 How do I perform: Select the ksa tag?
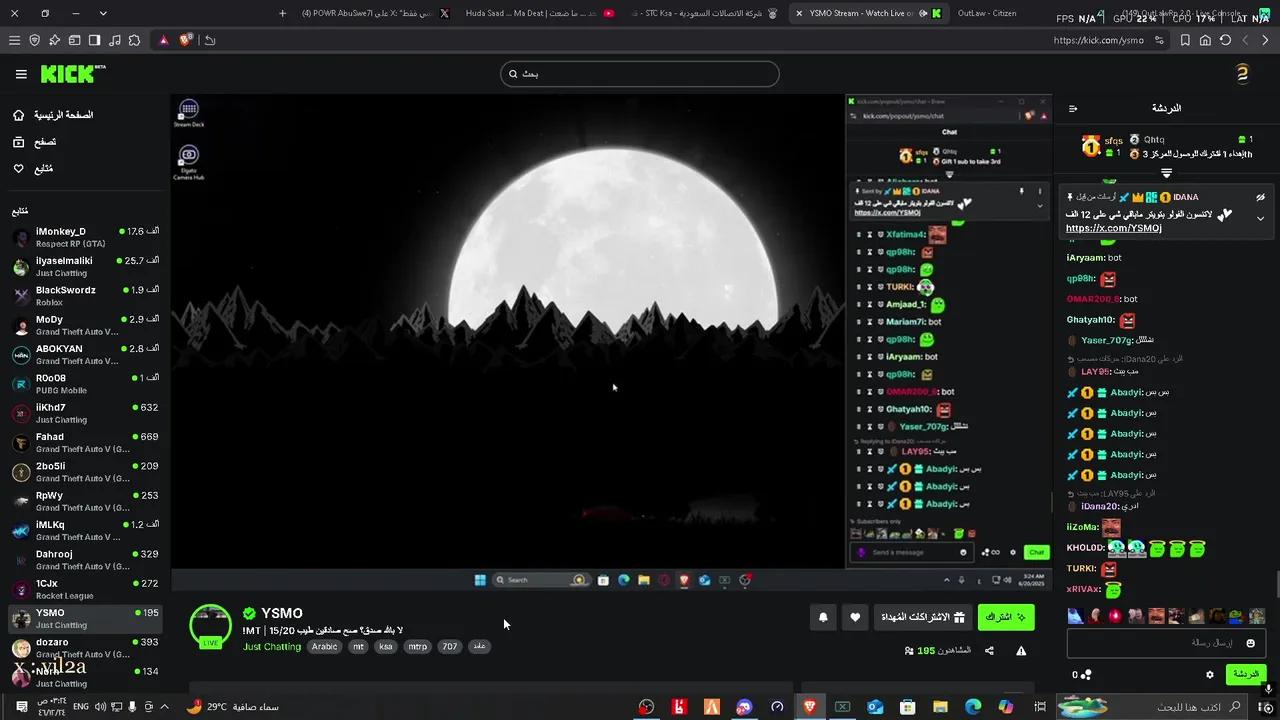[386, 647]
